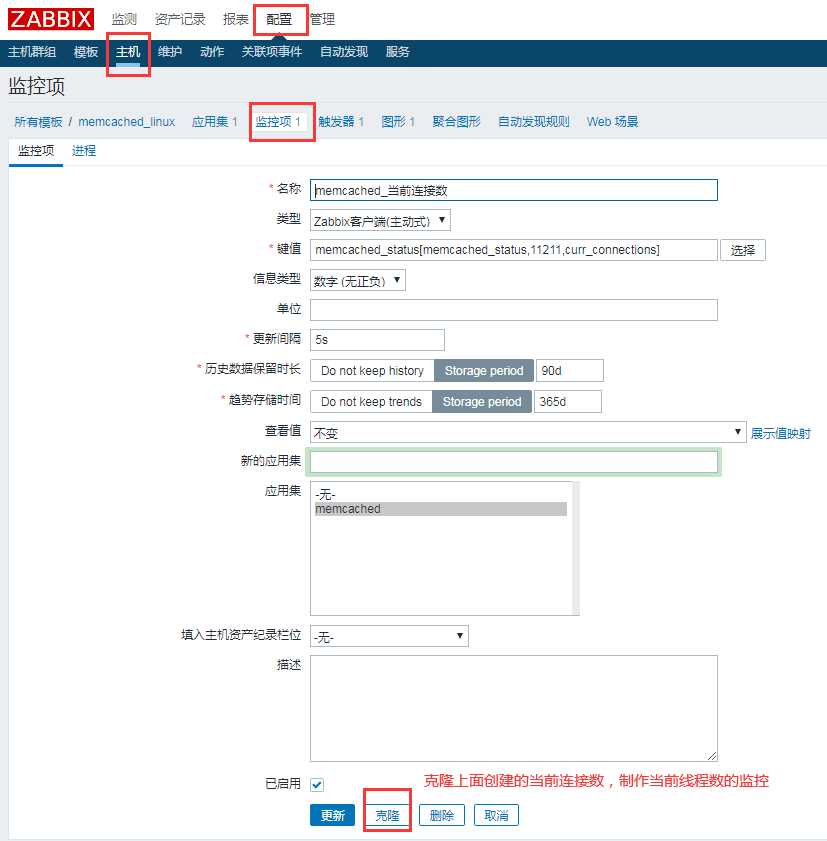This screenshot has width=827, height=841.
Task: Go to 动作 submenu
Action: pyautogui.click(x=212, y=52)
